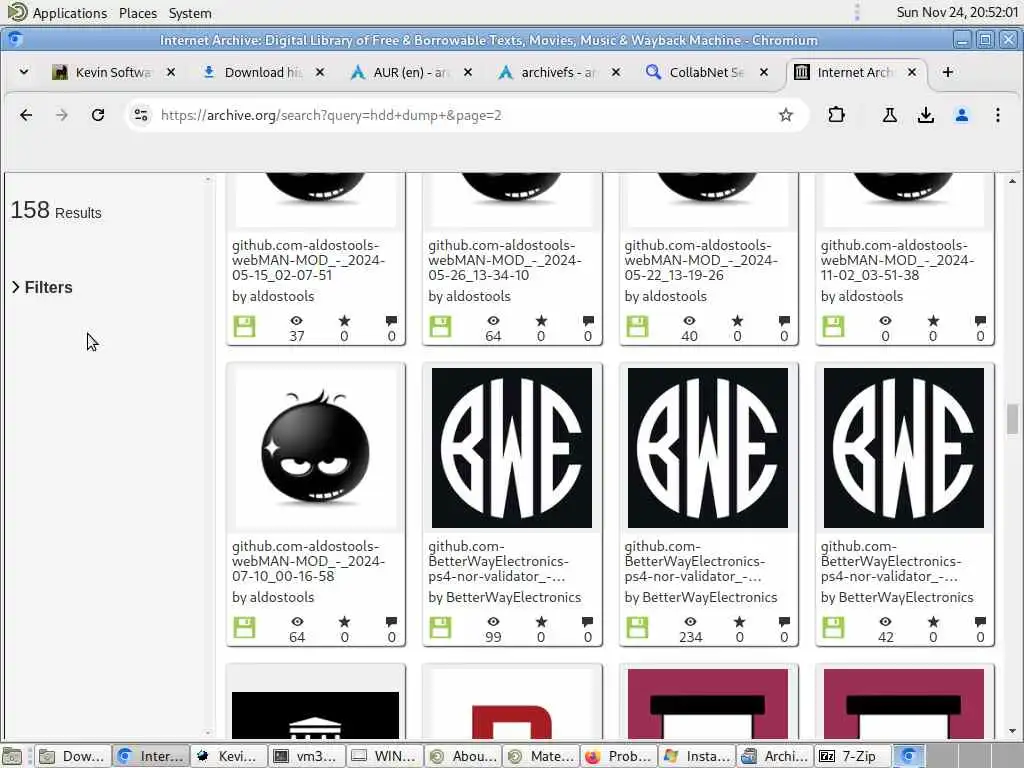Click BWE thumbnail of item with 99 views
The image size is (1024, 768).
pyautogui.click(x=512, y=448)
